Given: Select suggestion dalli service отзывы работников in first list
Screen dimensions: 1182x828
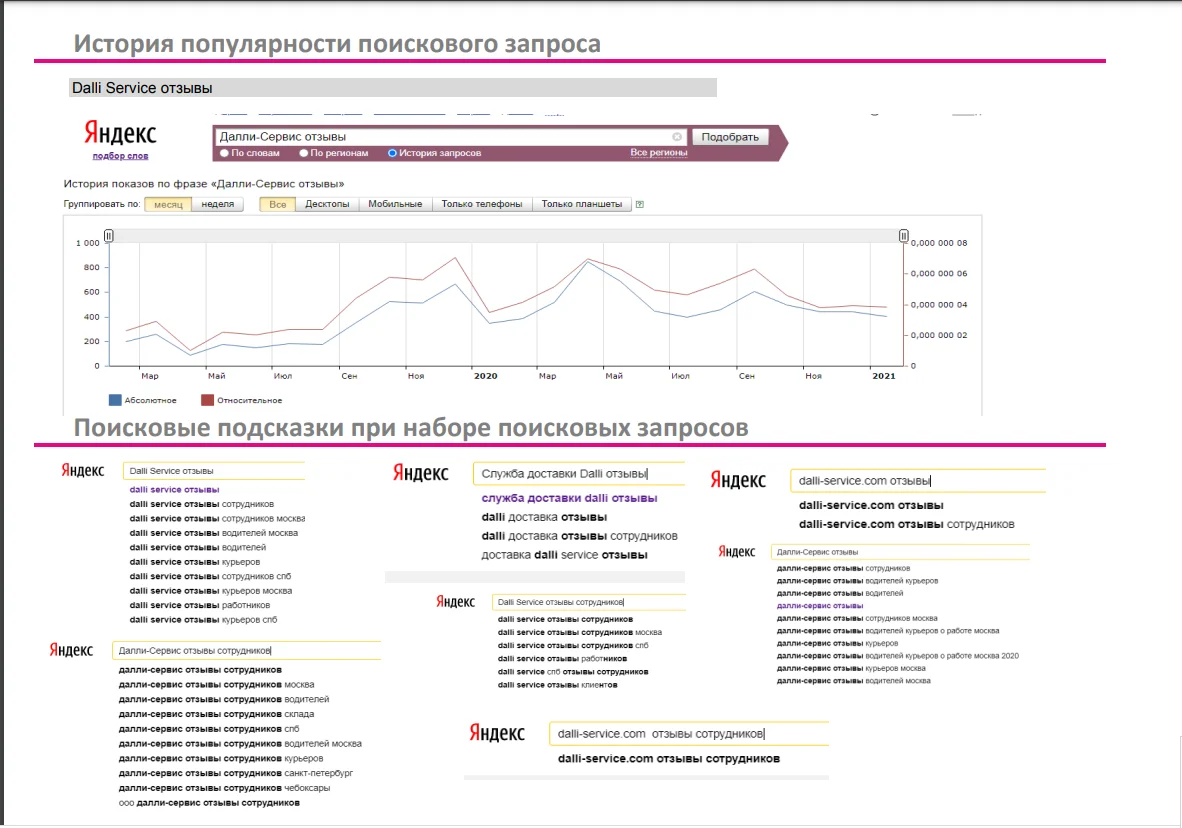Looking at the screenshot, I should click(200, 606).
